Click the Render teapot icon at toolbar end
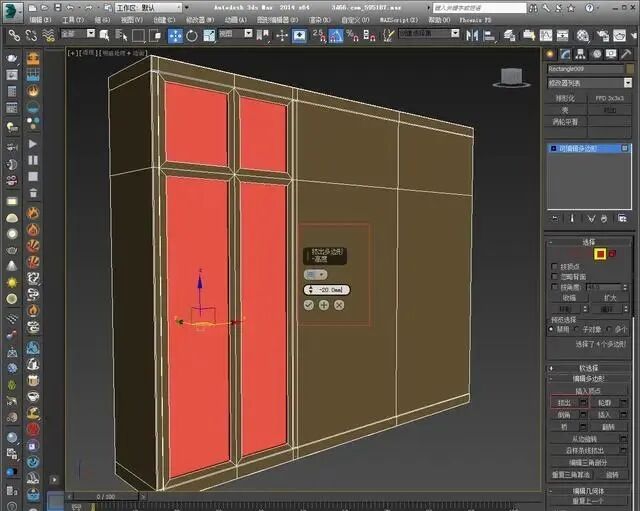Screen dimensions: 640x511 click(619, 36)
